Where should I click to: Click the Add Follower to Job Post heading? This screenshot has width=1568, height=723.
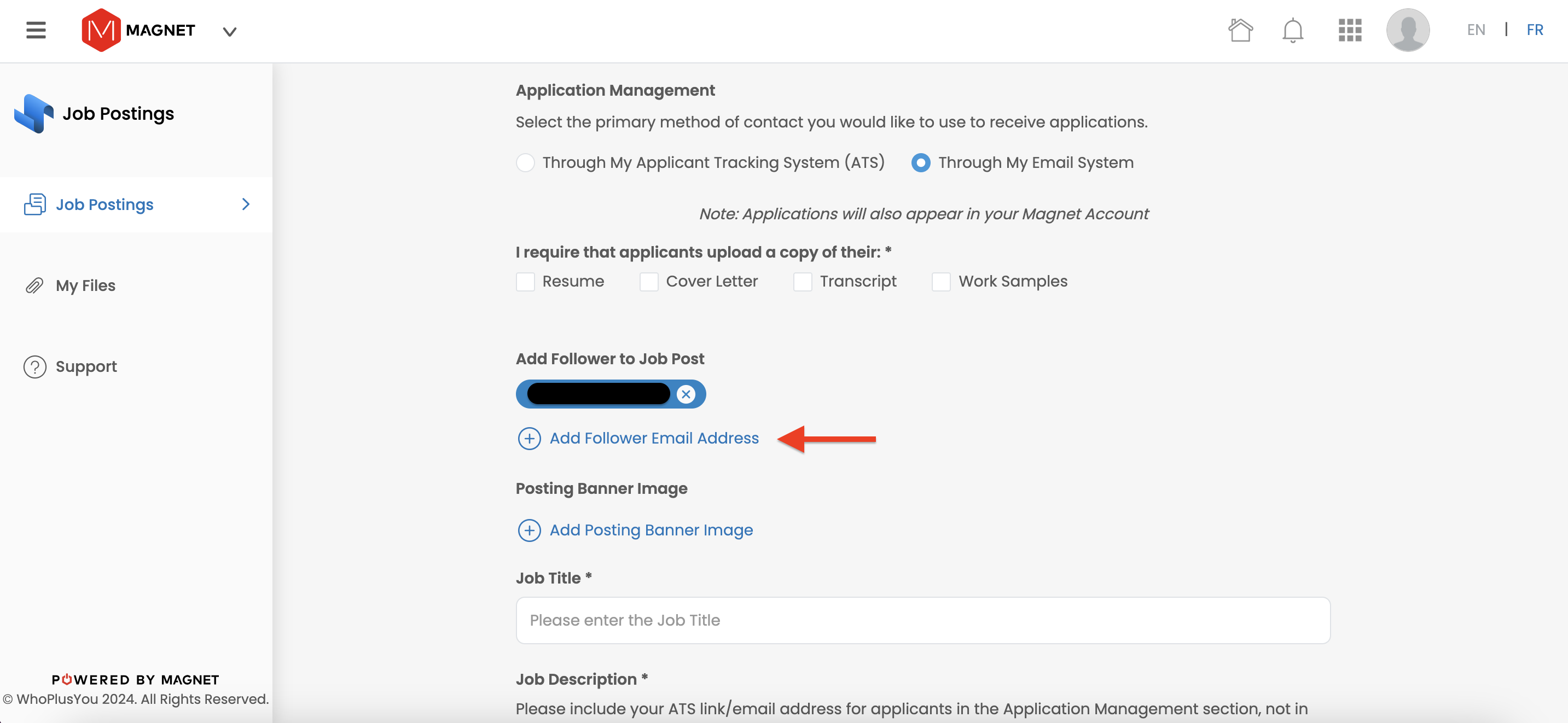pos(609,358)
